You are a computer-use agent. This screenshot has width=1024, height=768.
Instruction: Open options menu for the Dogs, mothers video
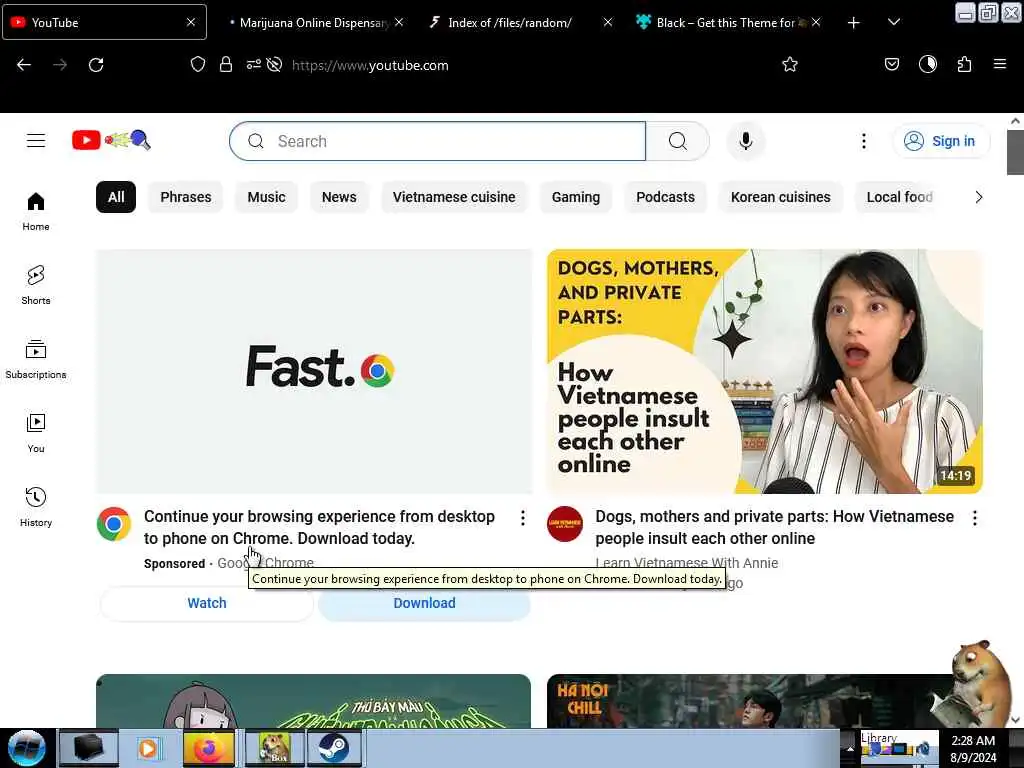coord(974,518)
